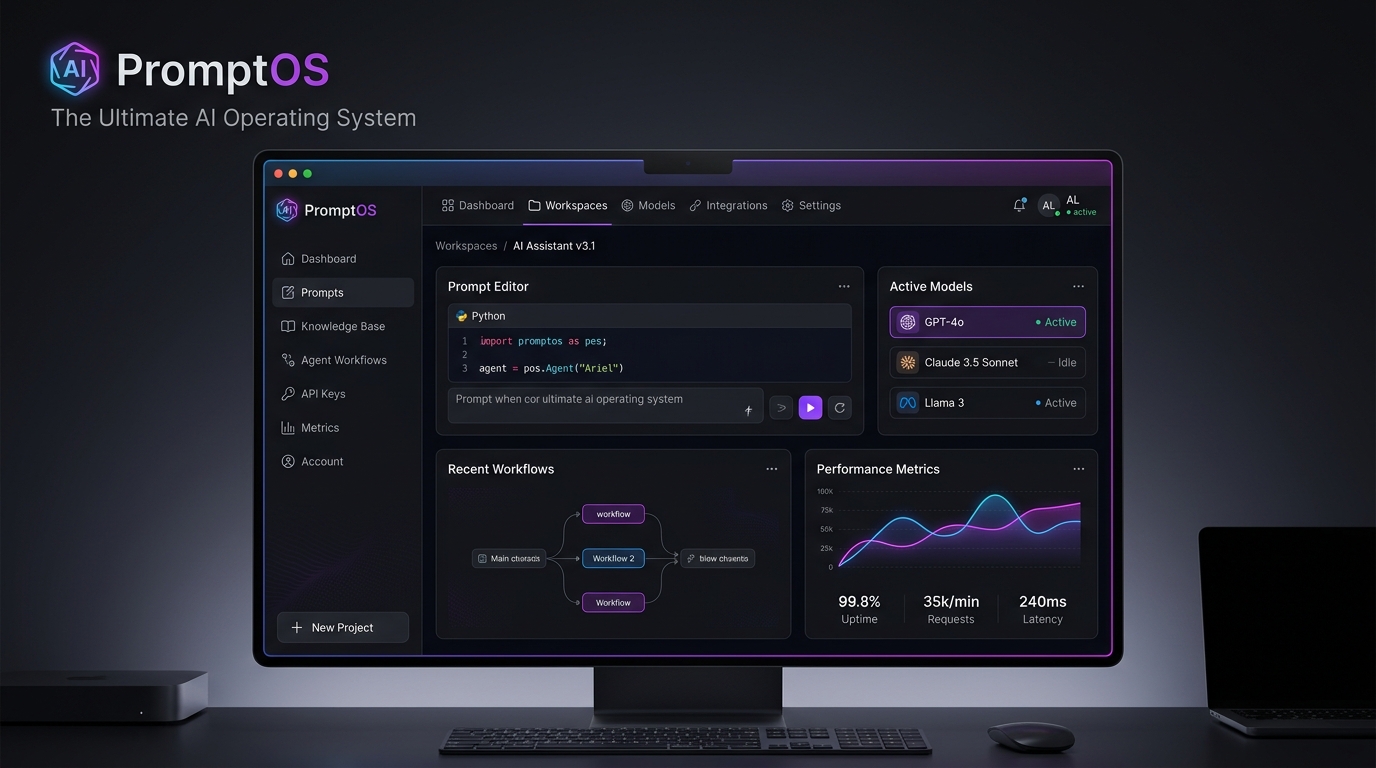Run the prompt with the purple play button

pos(810,407)
